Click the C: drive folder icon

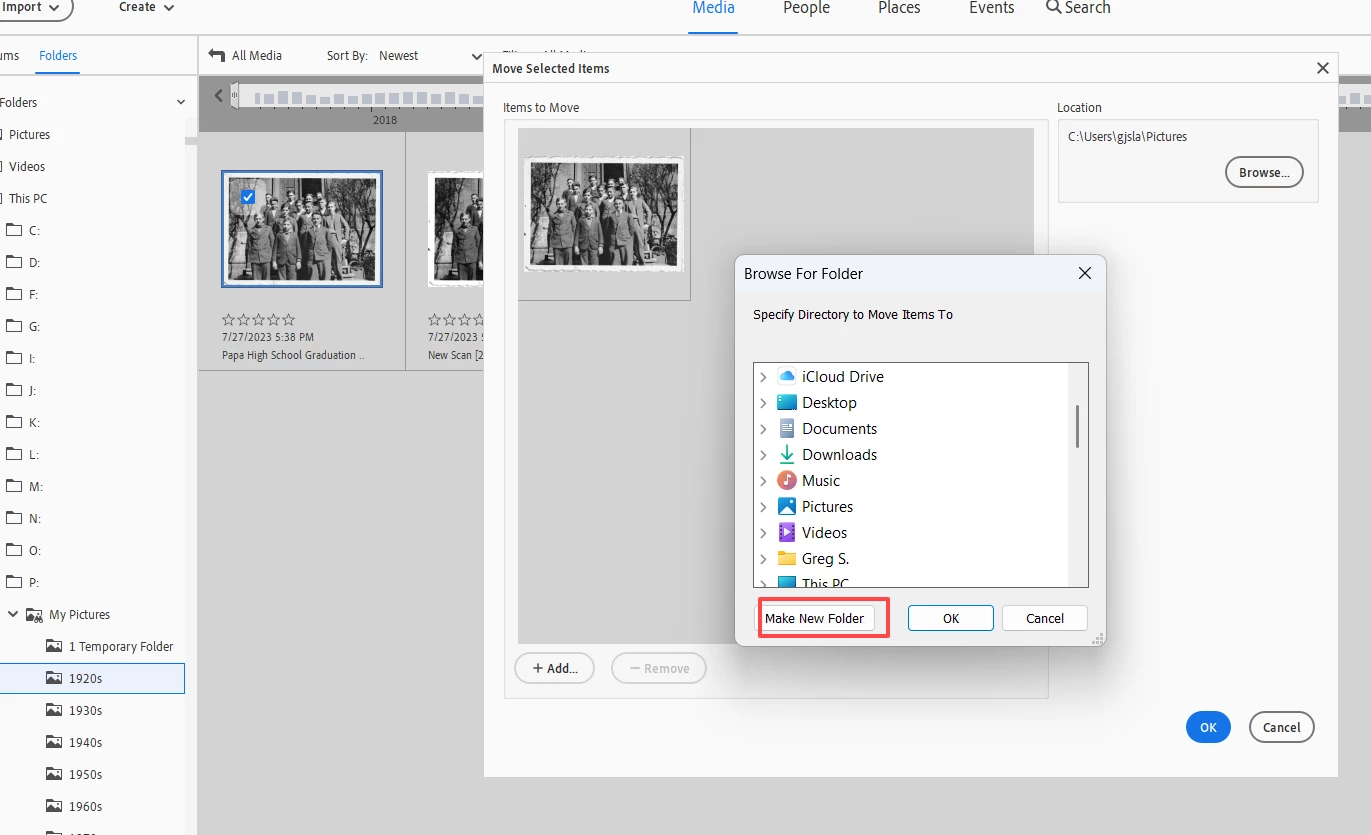click(x=14, y=230)
